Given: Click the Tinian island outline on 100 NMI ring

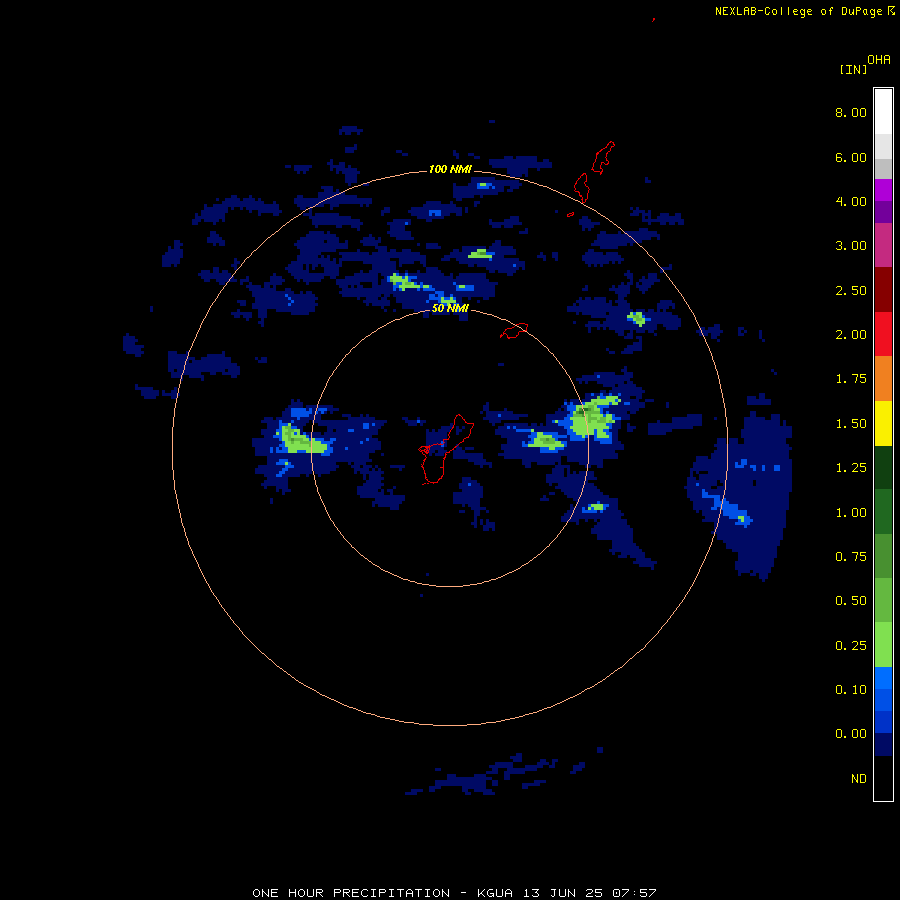Looking at the screenshot, I should (x=581, y=188).
